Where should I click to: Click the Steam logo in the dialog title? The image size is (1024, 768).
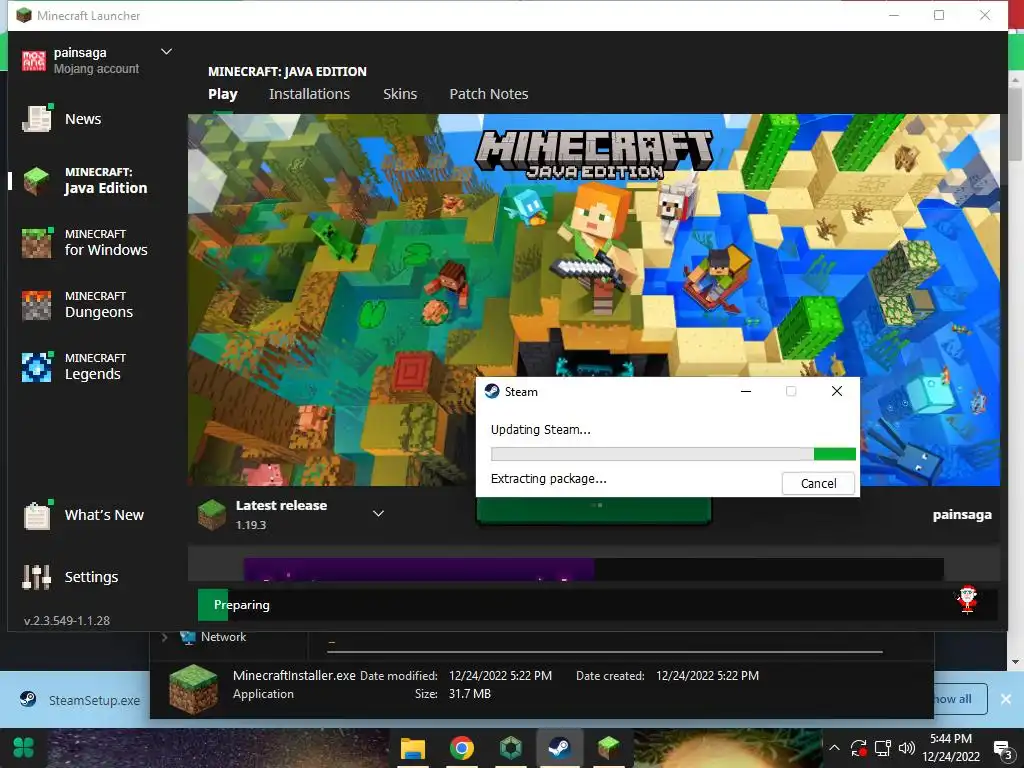point(492,391)
